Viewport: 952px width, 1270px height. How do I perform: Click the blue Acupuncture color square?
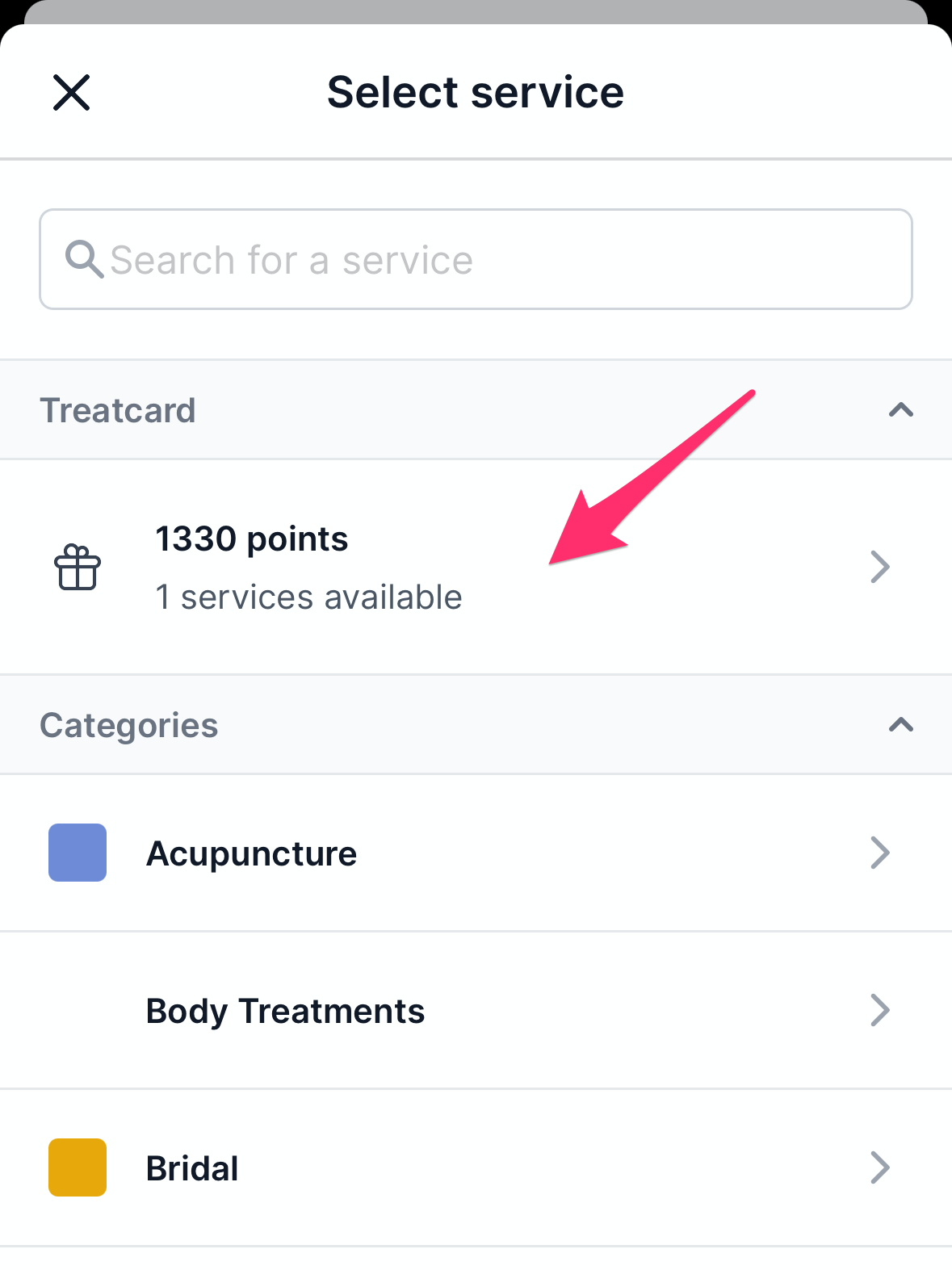[x=78, y=853]
